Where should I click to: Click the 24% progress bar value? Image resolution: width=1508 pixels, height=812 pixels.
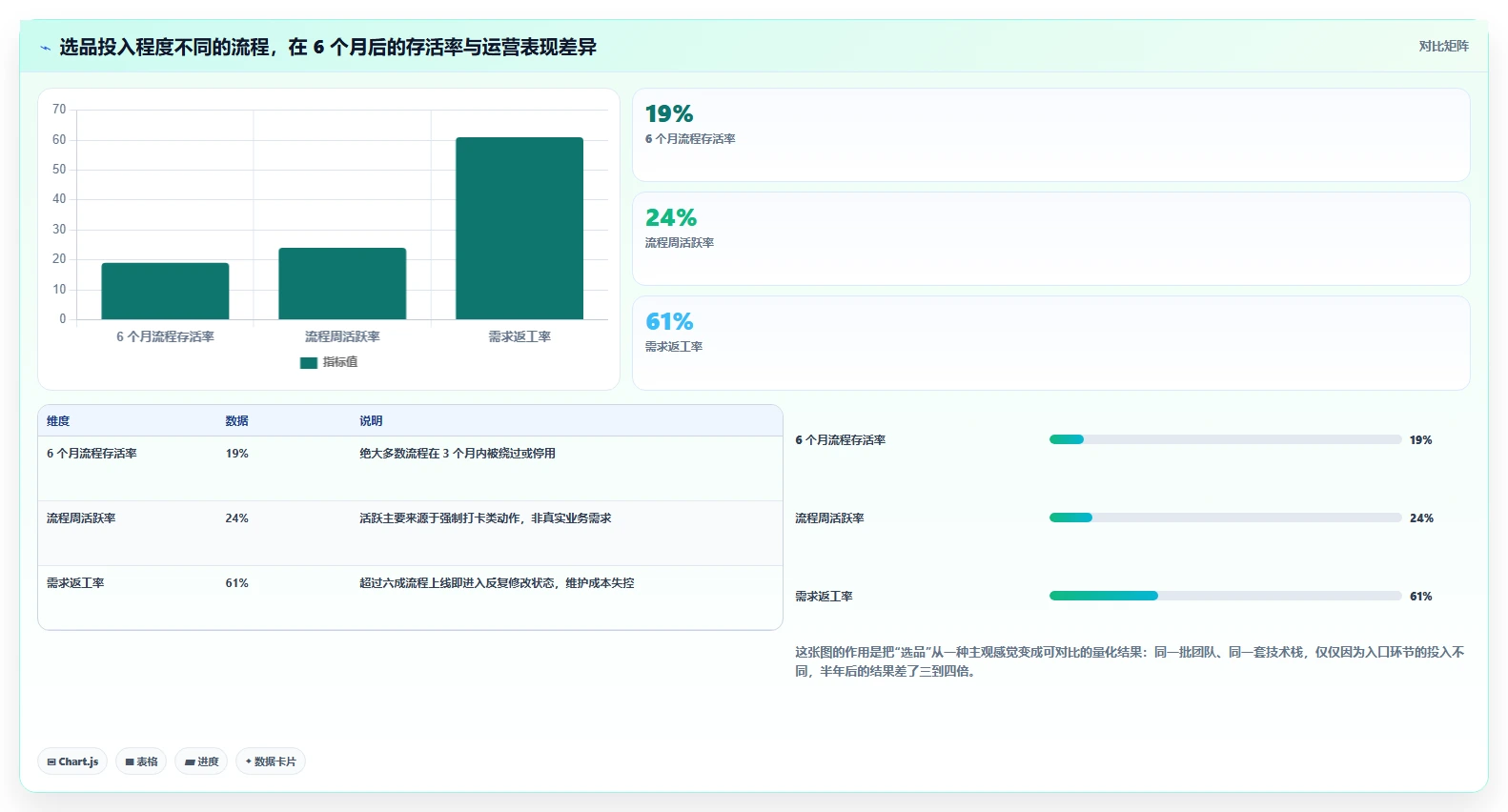point(1421,518)
